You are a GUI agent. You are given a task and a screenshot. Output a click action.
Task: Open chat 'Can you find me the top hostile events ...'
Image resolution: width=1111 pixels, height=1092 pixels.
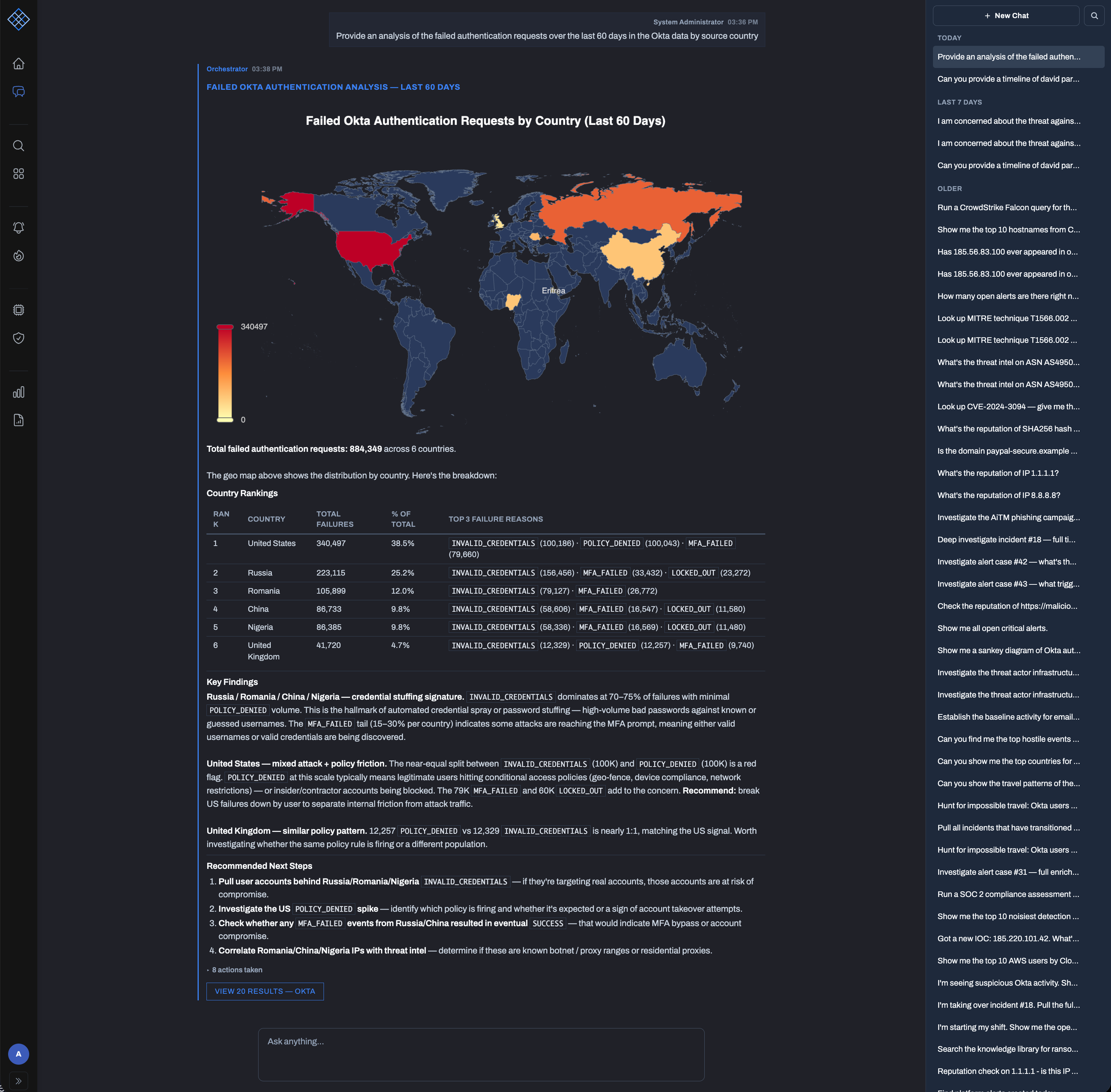[1018, 740]
